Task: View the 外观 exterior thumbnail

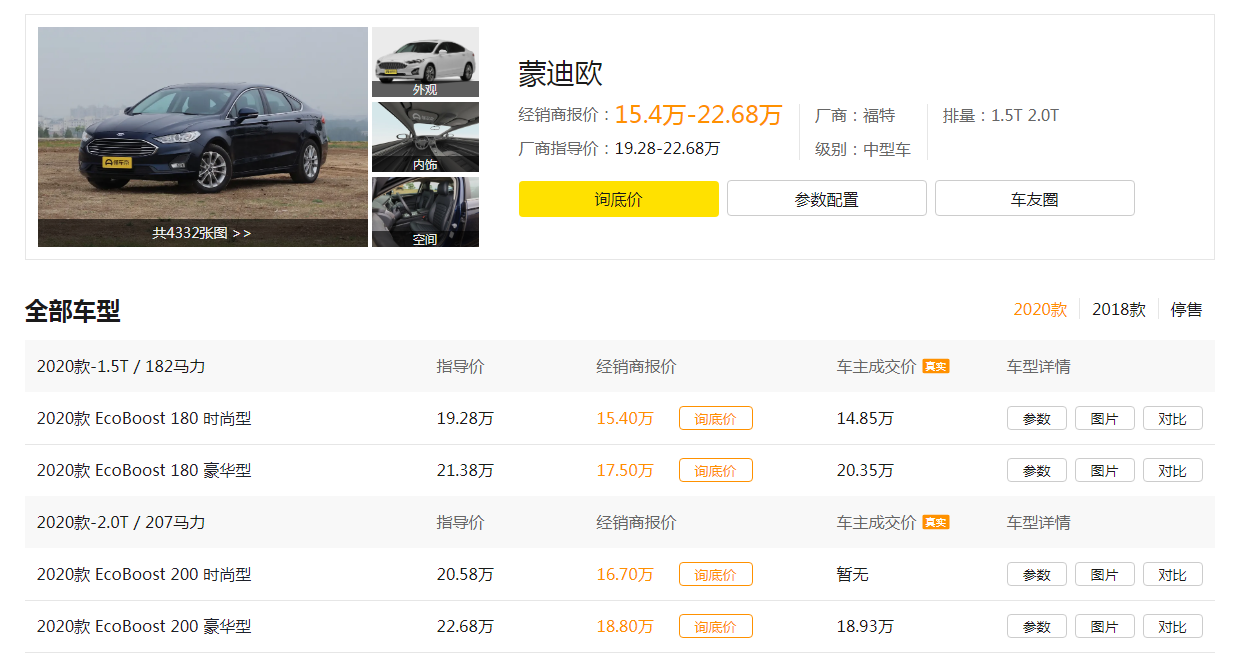Action: (x=425, y=62)
